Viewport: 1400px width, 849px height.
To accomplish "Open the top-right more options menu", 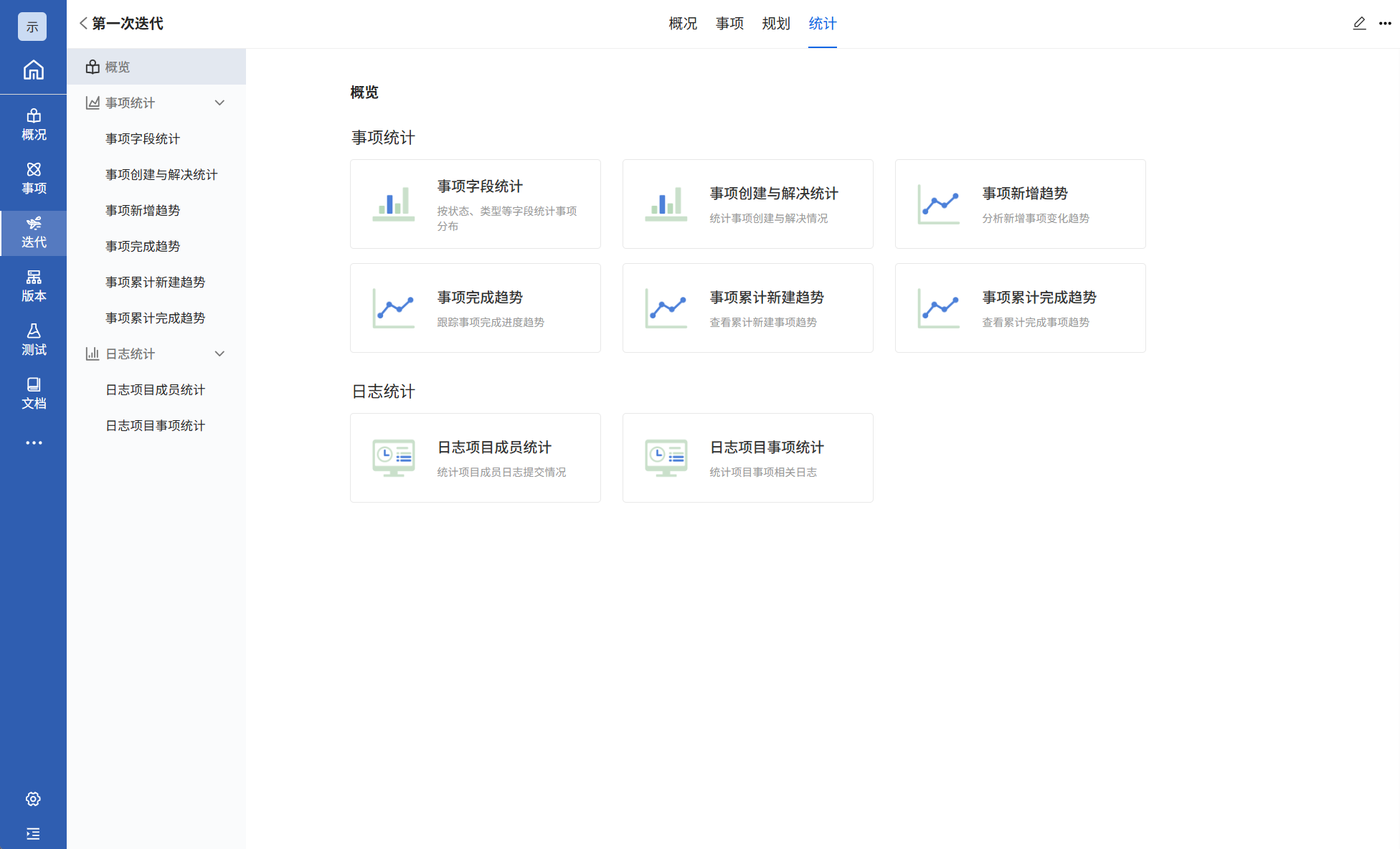I will [x=1385, y=24].
